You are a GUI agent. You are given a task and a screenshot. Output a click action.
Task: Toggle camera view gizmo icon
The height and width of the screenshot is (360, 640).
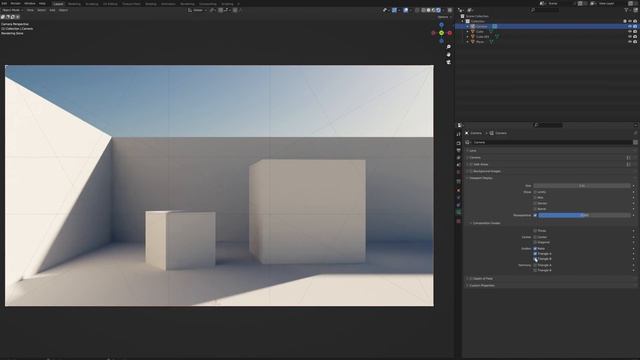[x=449, y=62]
